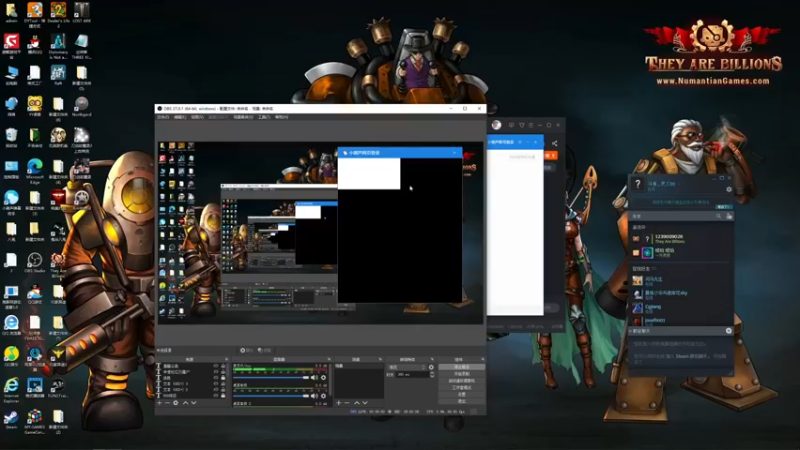Remove selected source with minus icon
This screenshot has width=800, height=450.
pyautogui.click(x=167, y=403)
